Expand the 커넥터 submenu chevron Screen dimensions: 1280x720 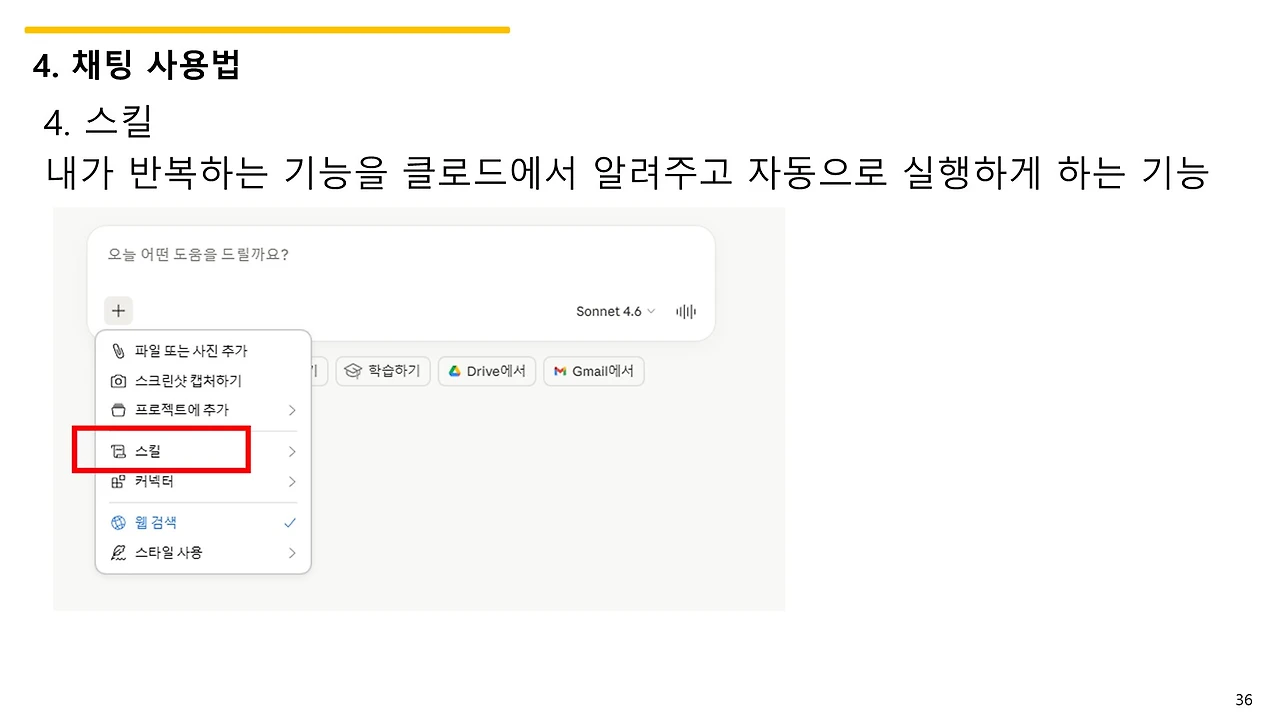[292, 482]
